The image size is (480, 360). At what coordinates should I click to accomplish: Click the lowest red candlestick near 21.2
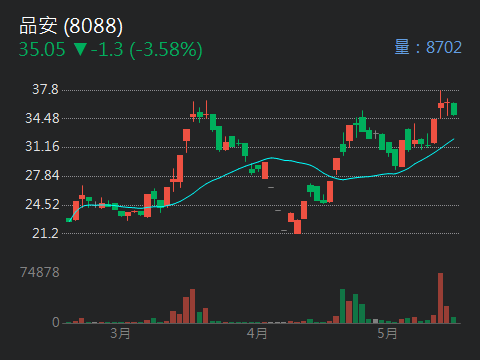tap(297, 227)
